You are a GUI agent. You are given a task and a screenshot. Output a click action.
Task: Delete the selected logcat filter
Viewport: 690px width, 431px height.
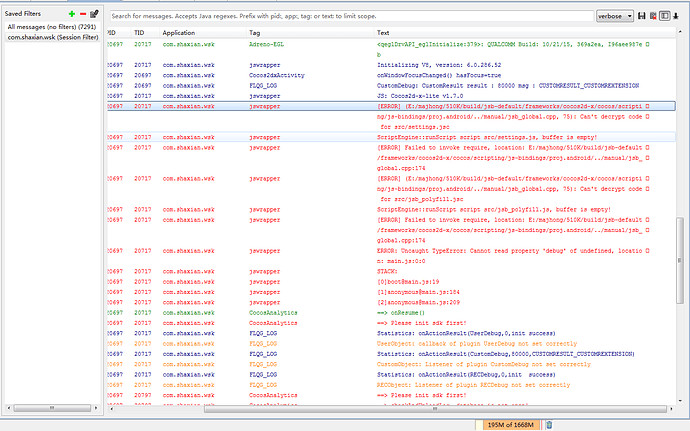[x=82, y=13]
